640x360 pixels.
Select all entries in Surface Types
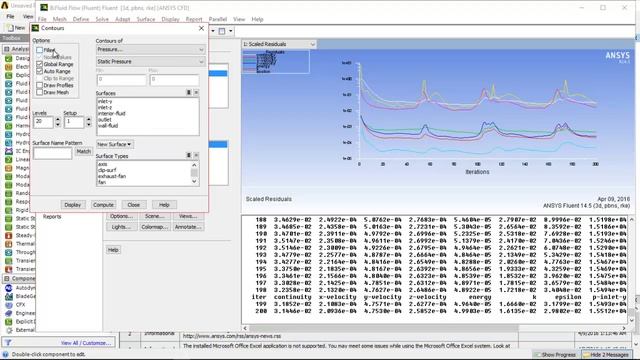pyautogui.click(x=188, y=156)
